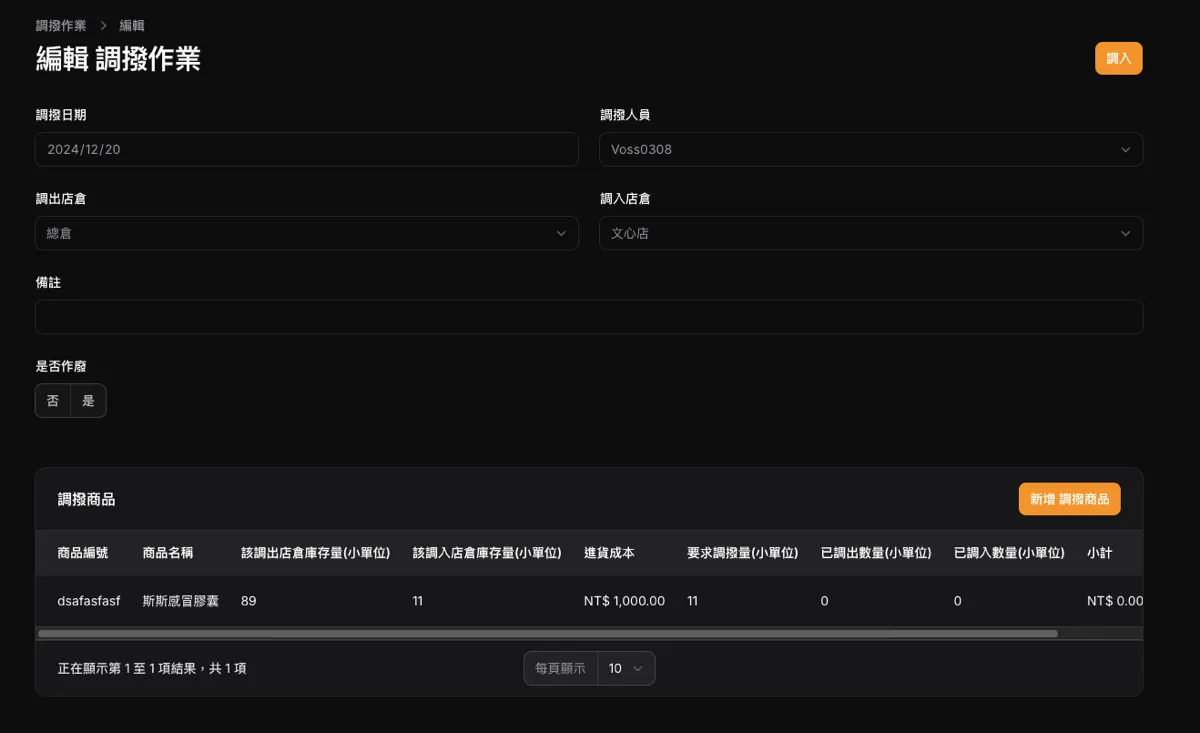Click the 已調入數量(小單位) column header
Screen dimensions: 1200x733
pyautogui.click(x=1009, y=553)
